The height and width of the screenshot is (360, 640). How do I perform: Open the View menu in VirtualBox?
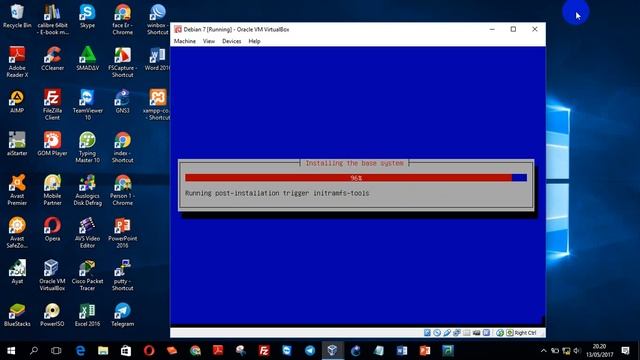(x=209, y=41)
